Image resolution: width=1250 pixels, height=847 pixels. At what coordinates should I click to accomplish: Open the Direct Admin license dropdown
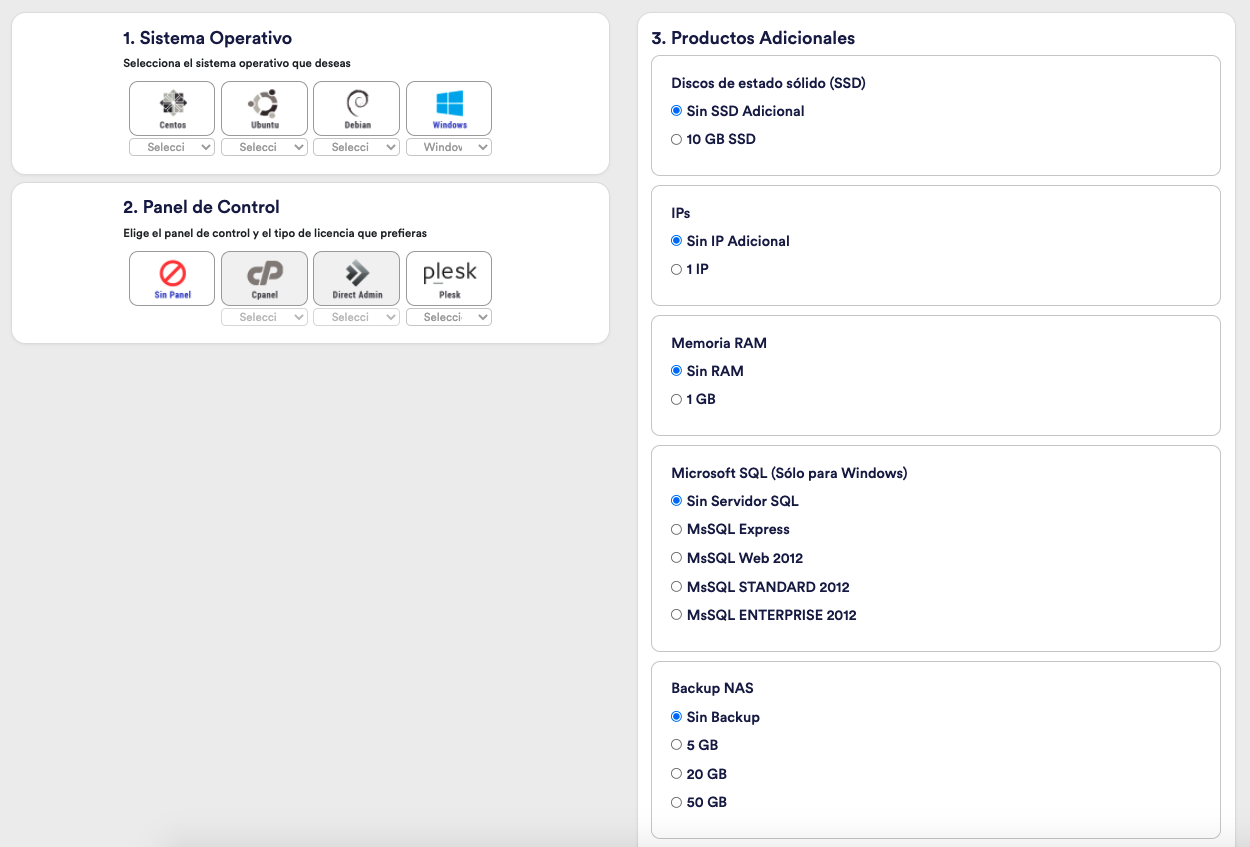[x=356, y=317]
